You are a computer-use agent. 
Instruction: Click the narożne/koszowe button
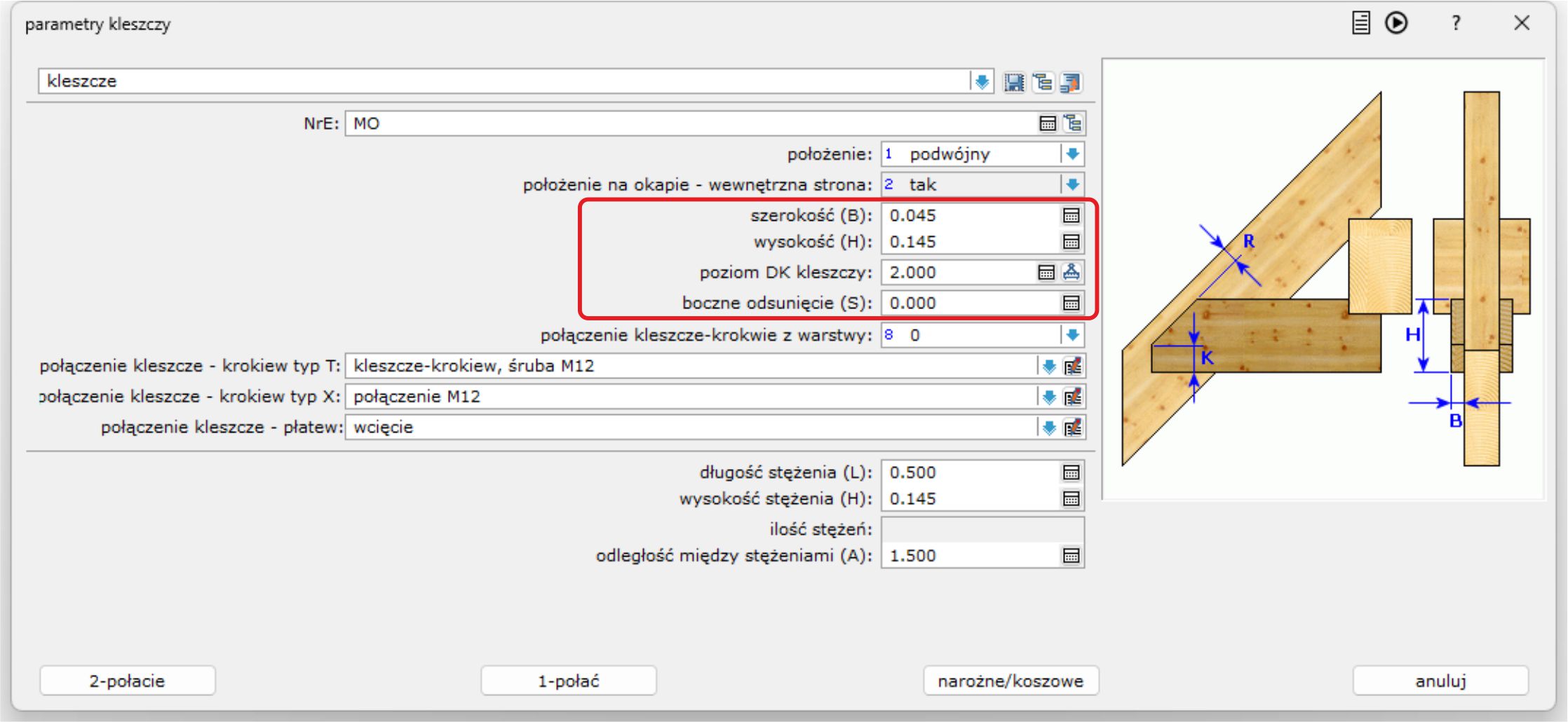point(1011,681)
